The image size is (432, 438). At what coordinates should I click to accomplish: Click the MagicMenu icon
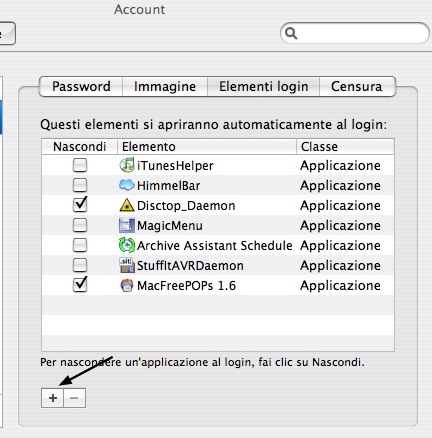[127, 225]
